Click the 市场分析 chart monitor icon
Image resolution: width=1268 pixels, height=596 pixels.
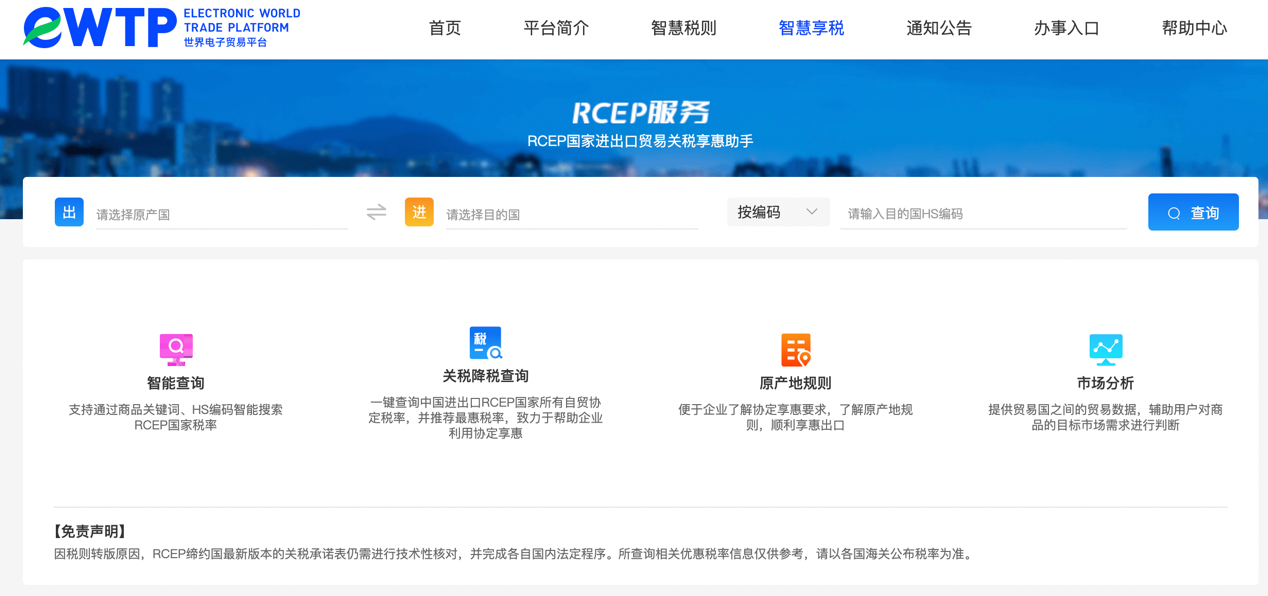(x=1105, y=349)
